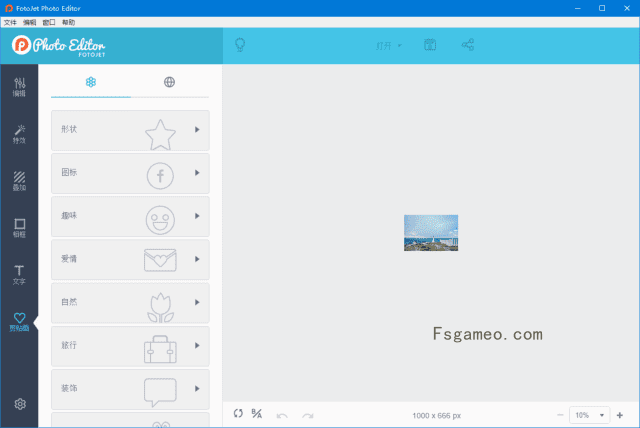The height and width of the screenshot is (428, 640).
Task: Select the 文字 text tool
Action: pos(19,274)
